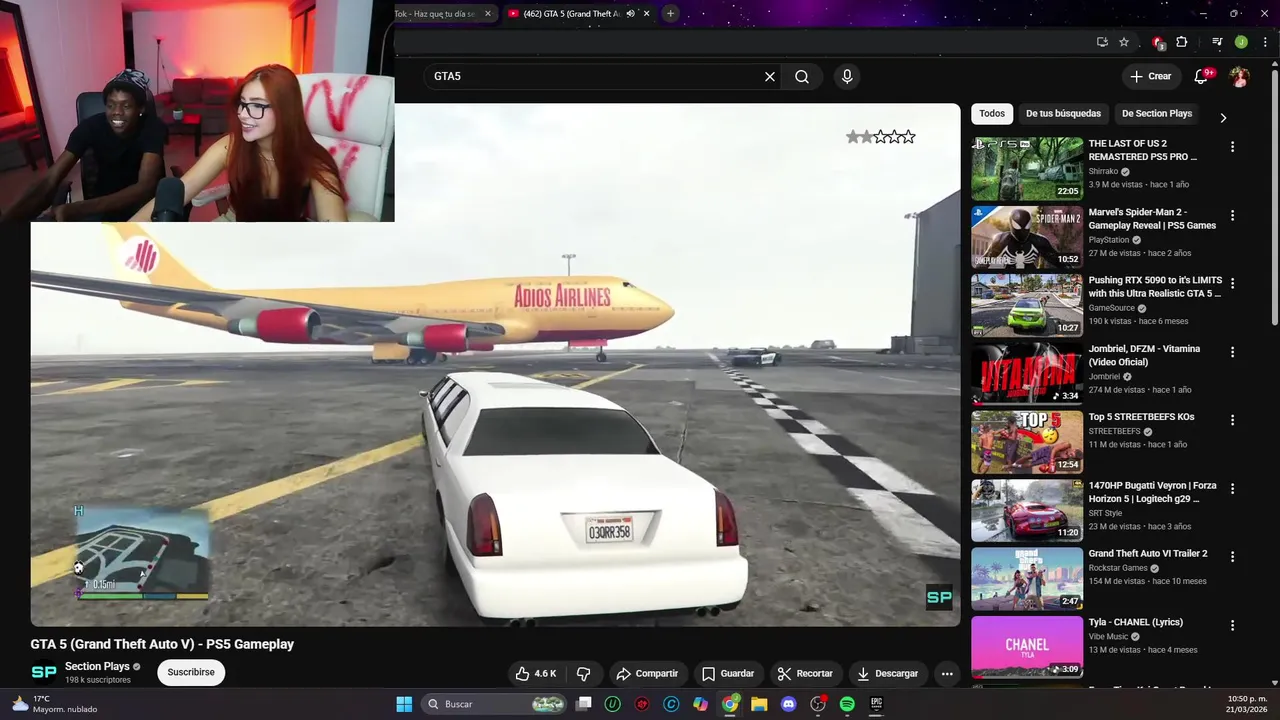
Task: Clear the GTA5 search text with X
Action: pos(770,76)
